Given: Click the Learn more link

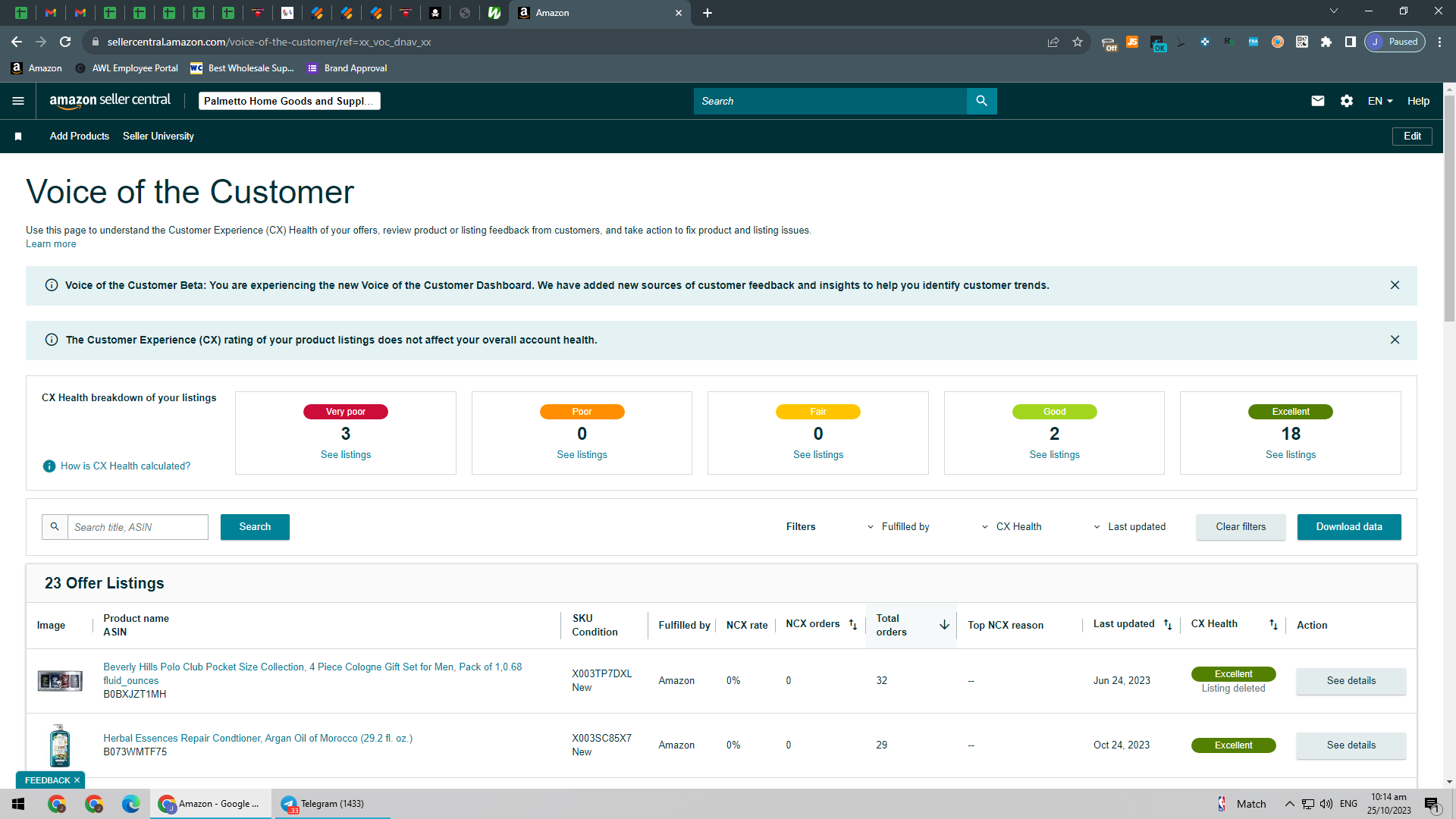Looking at the screenshot, I should tap(51, 244).
